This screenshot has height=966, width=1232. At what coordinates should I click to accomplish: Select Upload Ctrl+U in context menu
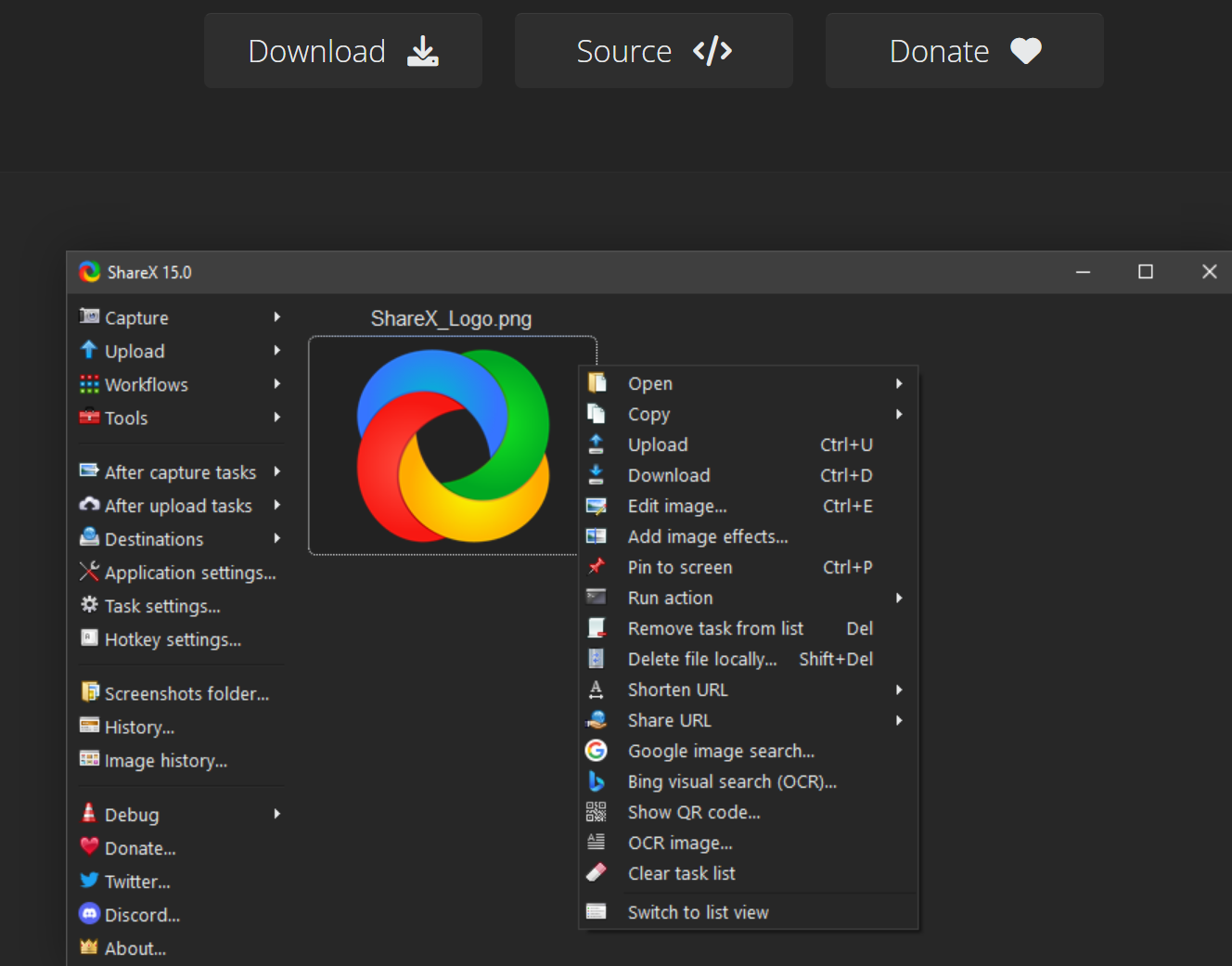coord(748,444)
